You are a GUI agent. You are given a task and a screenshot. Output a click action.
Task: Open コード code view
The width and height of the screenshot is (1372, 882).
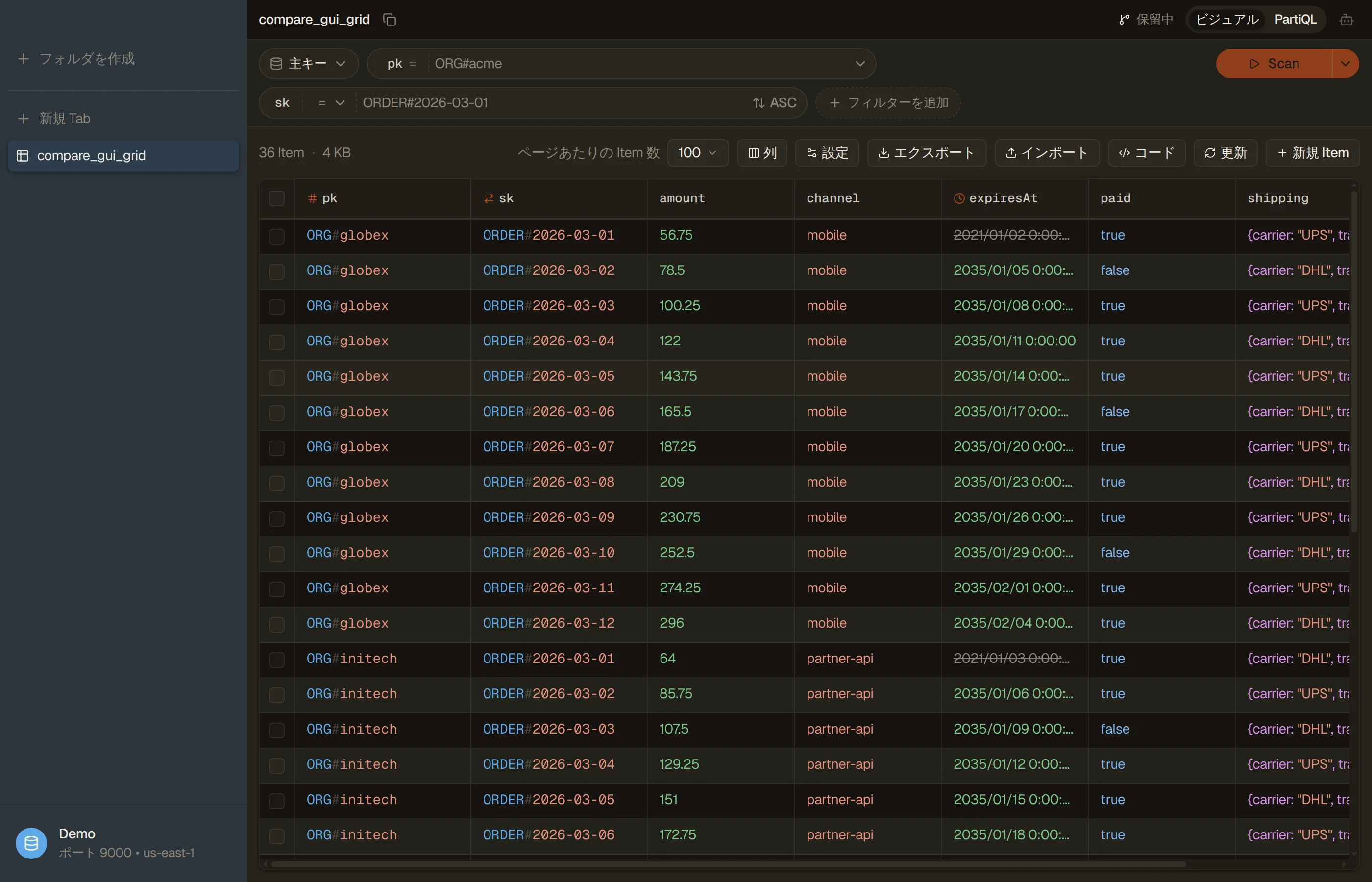point(1146,153)
